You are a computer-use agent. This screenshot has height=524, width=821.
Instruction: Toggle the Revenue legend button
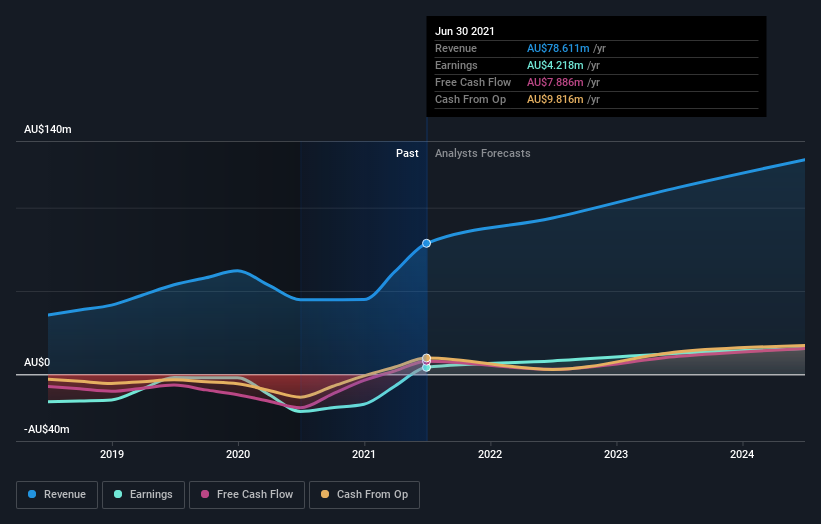[57, 495]
